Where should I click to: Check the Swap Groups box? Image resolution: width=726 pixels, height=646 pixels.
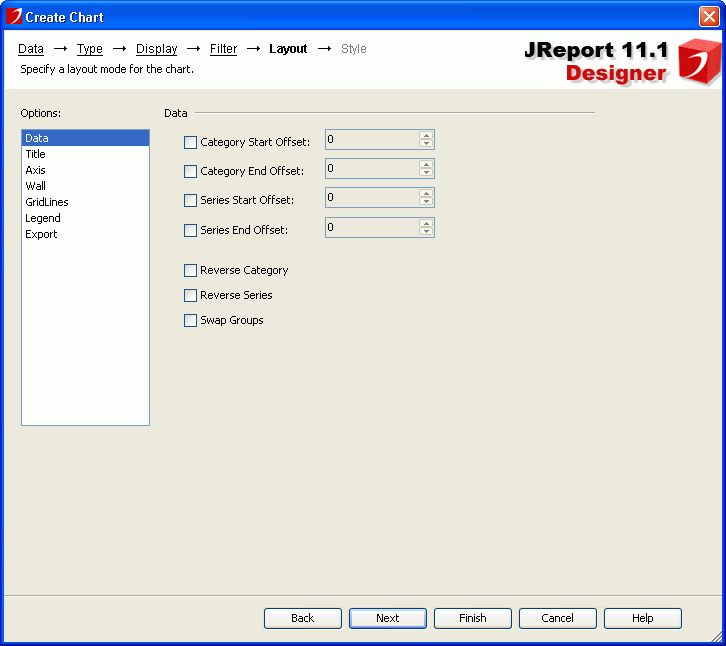[x=191, y=321]
